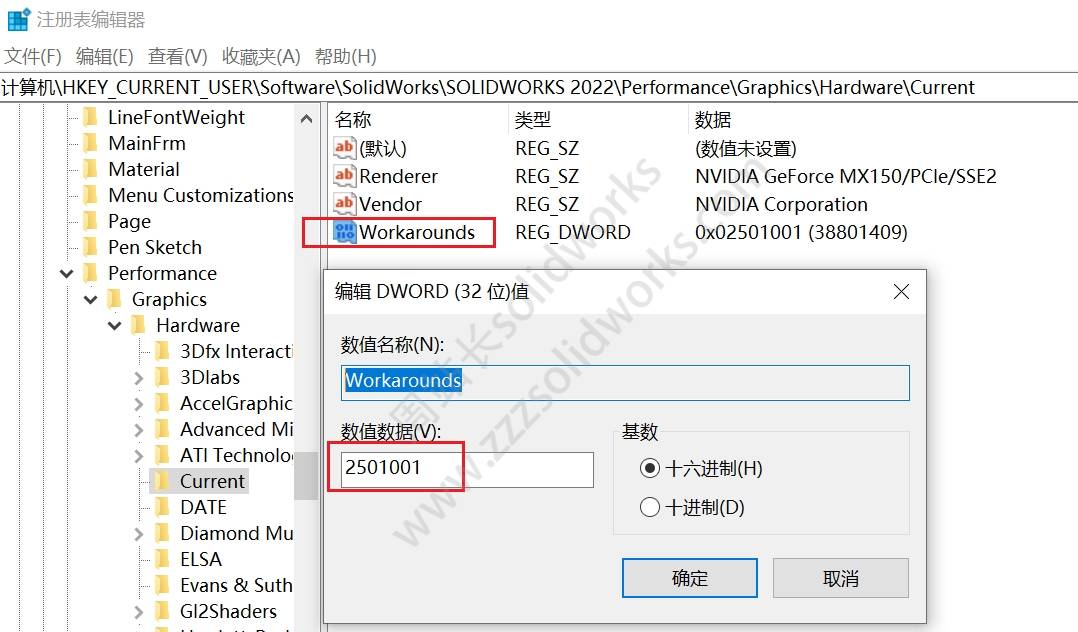Click the 取消 Cancel button
The height and width of the screenshot is (632, 1078).
click(840, 578)
